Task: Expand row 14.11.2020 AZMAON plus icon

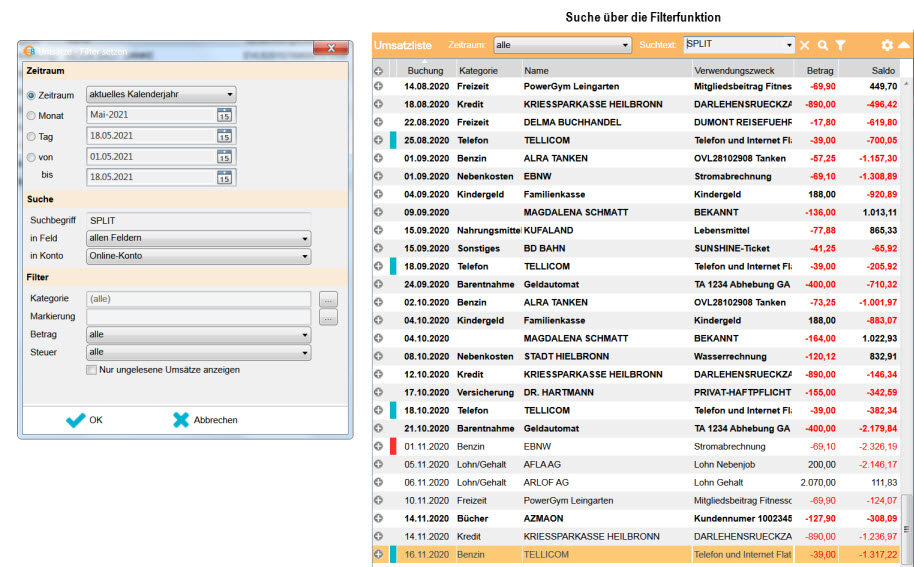Action: [x=378, y=518]
